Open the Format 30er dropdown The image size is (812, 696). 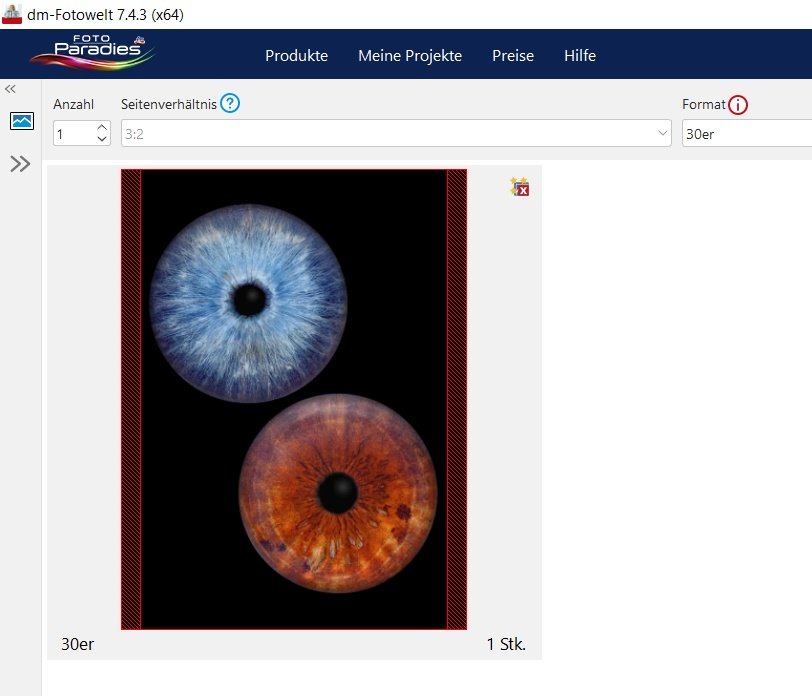[x=745, y=133]
